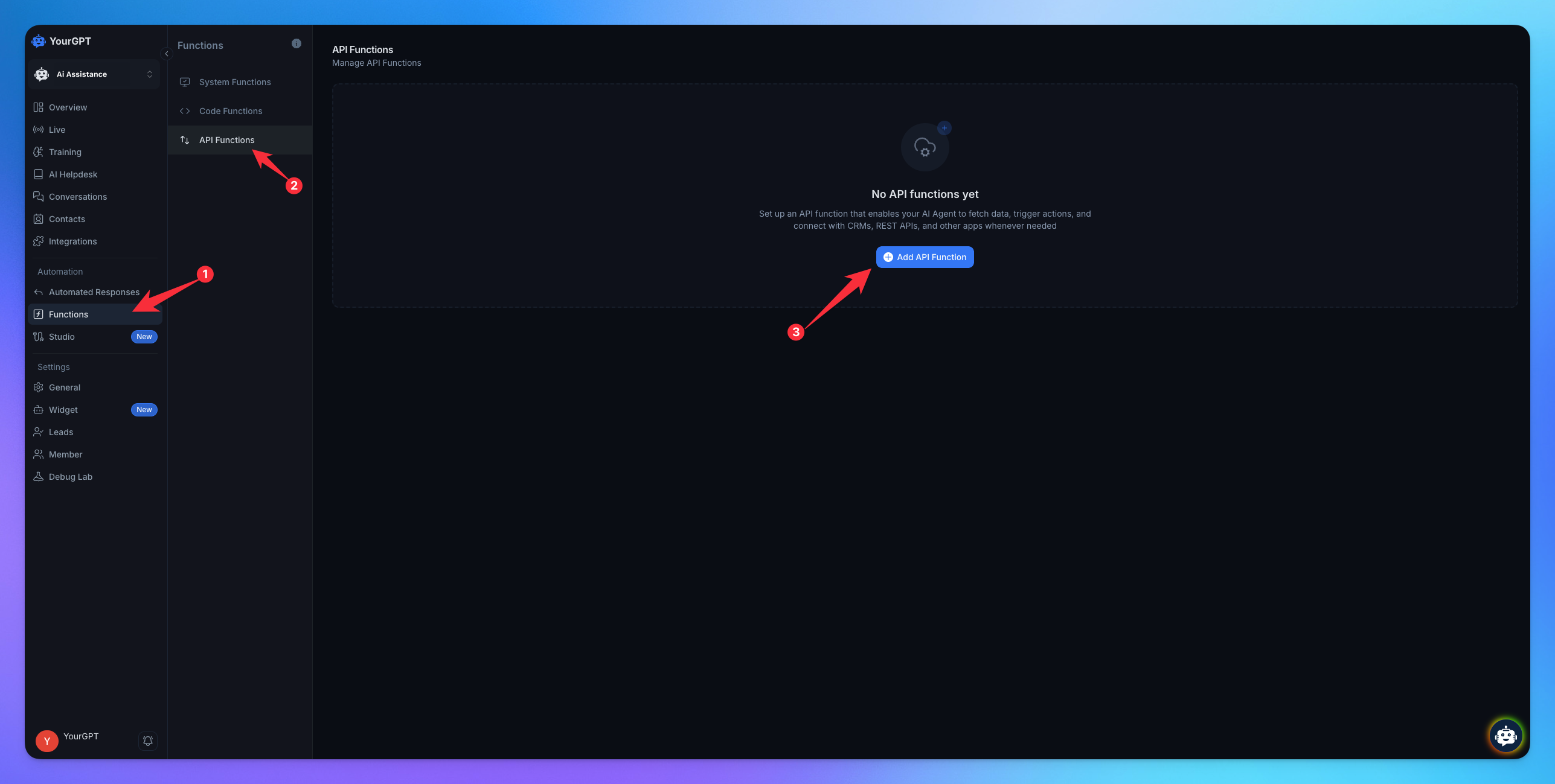The height and width of the screenshot is (784, 1555).
Task: Click the notification bell icon
Action: pyautogui.click(x=148, y=741)
